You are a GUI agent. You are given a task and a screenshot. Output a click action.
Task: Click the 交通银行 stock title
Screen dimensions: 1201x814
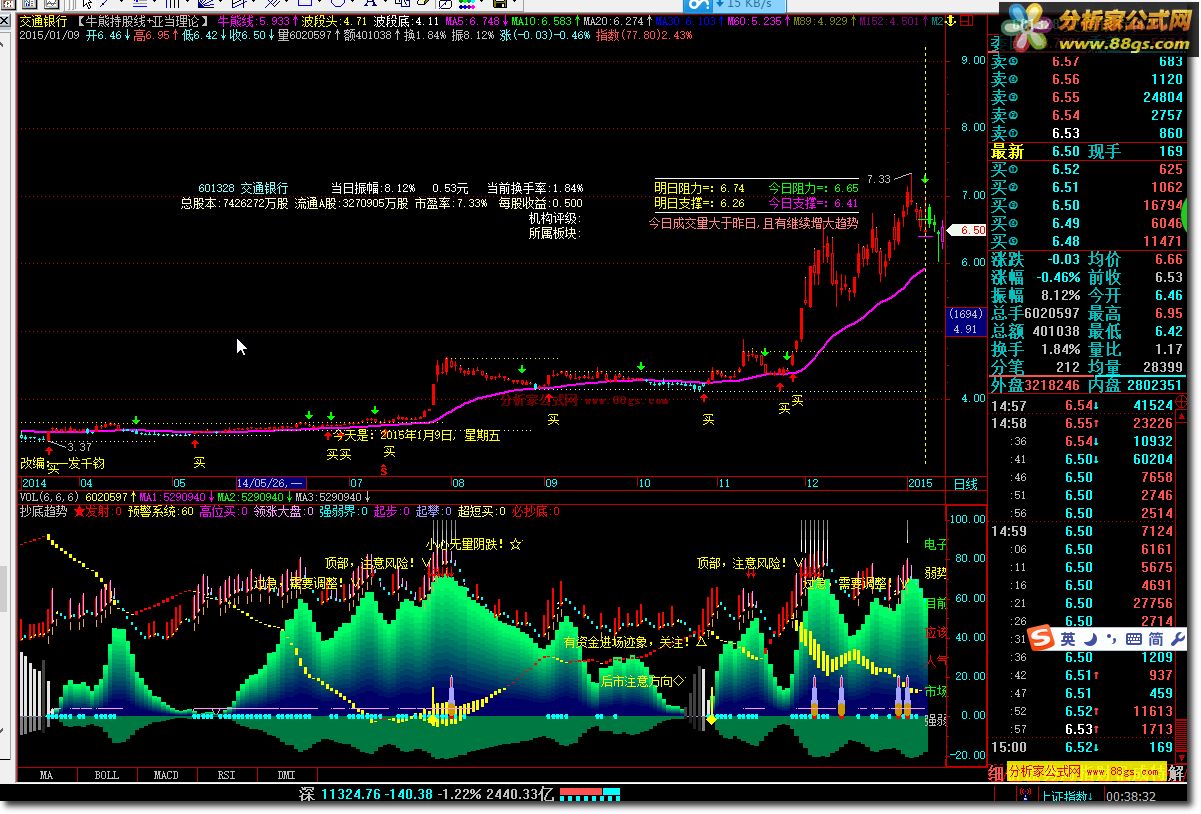click(x=44, y=20)
